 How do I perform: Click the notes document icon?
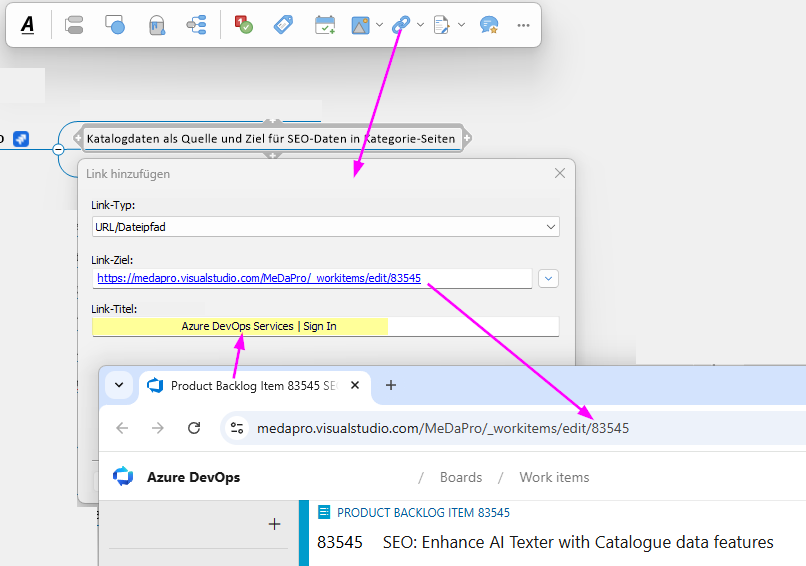[x=442, y=25]
